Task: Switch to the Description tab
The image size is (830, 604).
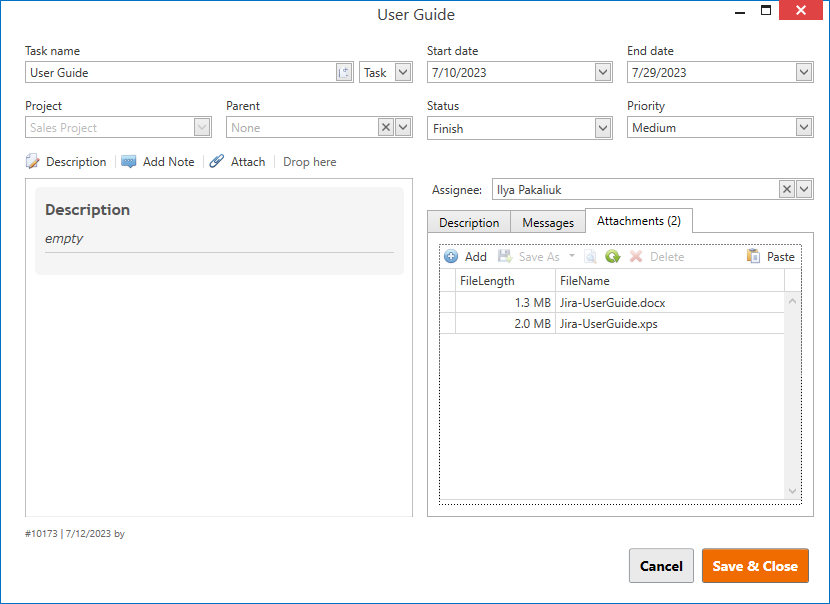Action: click(468, 221)
